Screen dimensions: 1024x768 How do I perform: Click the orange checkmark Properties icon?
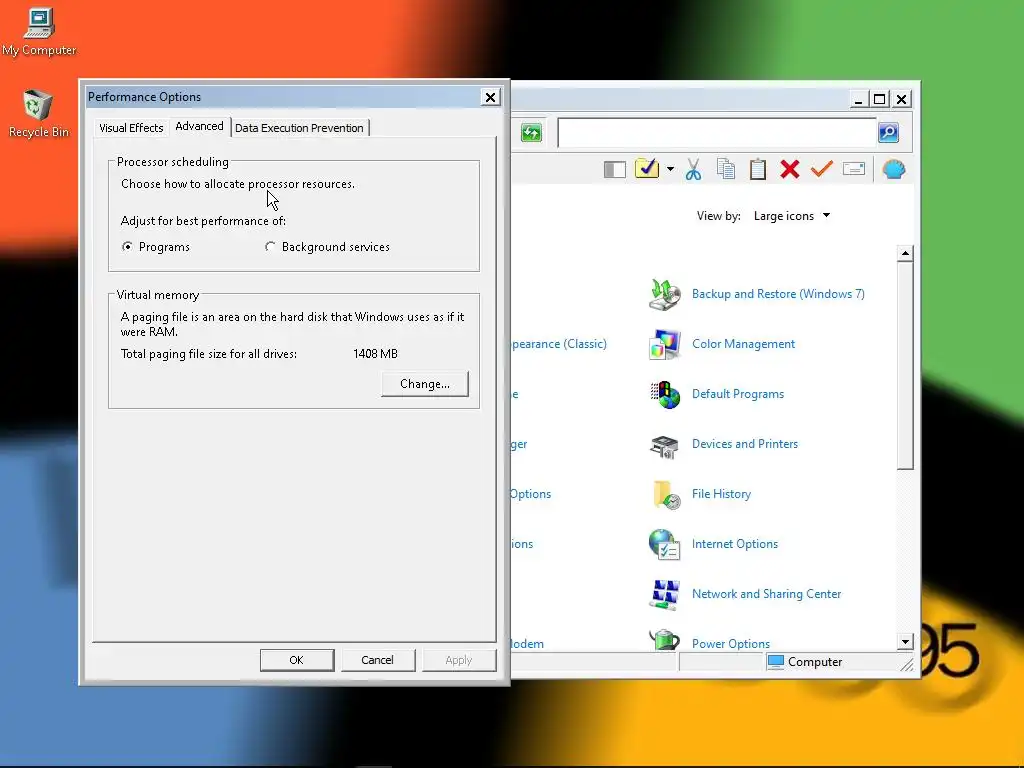point(822,169)
